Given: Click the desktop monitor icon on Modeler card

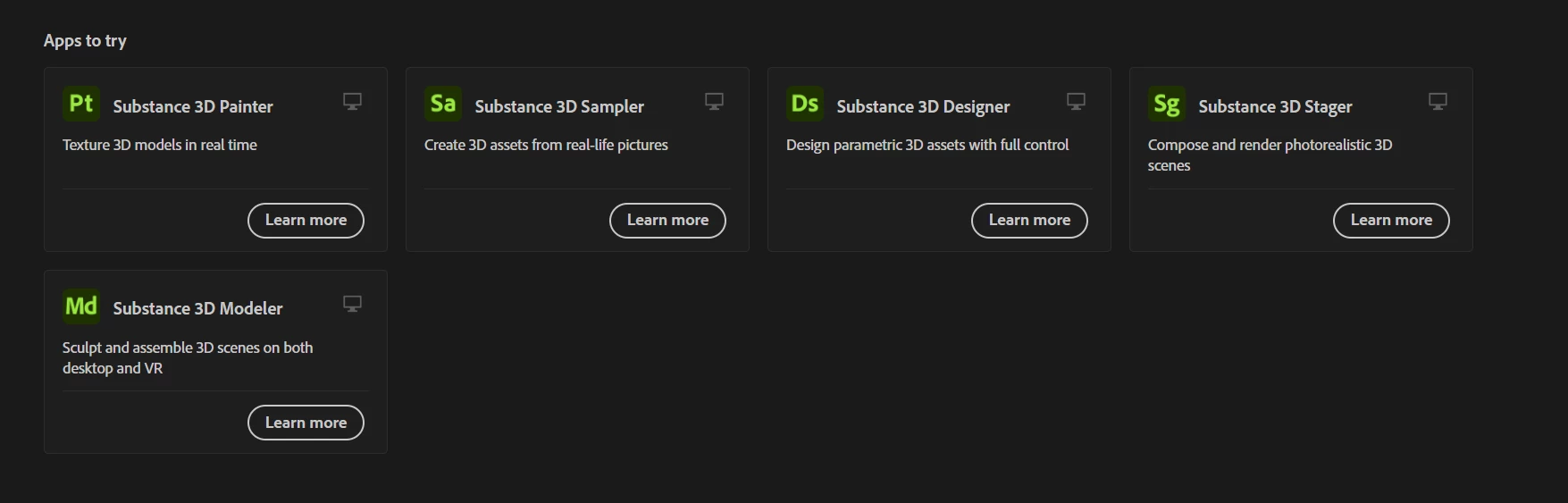Looking at the screenshot, I should point(353,305).
